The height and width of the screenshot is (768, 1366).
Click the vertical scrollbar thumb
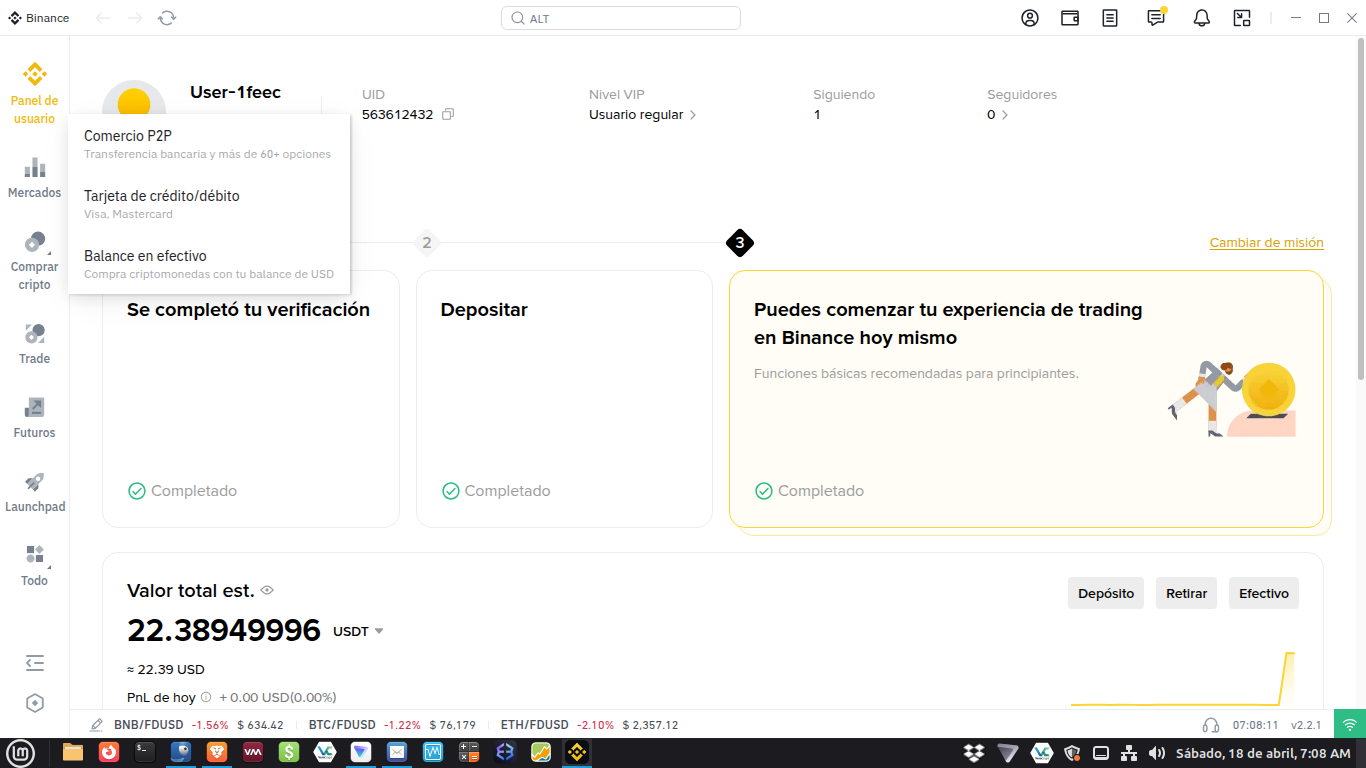(x=1360, y=208)
